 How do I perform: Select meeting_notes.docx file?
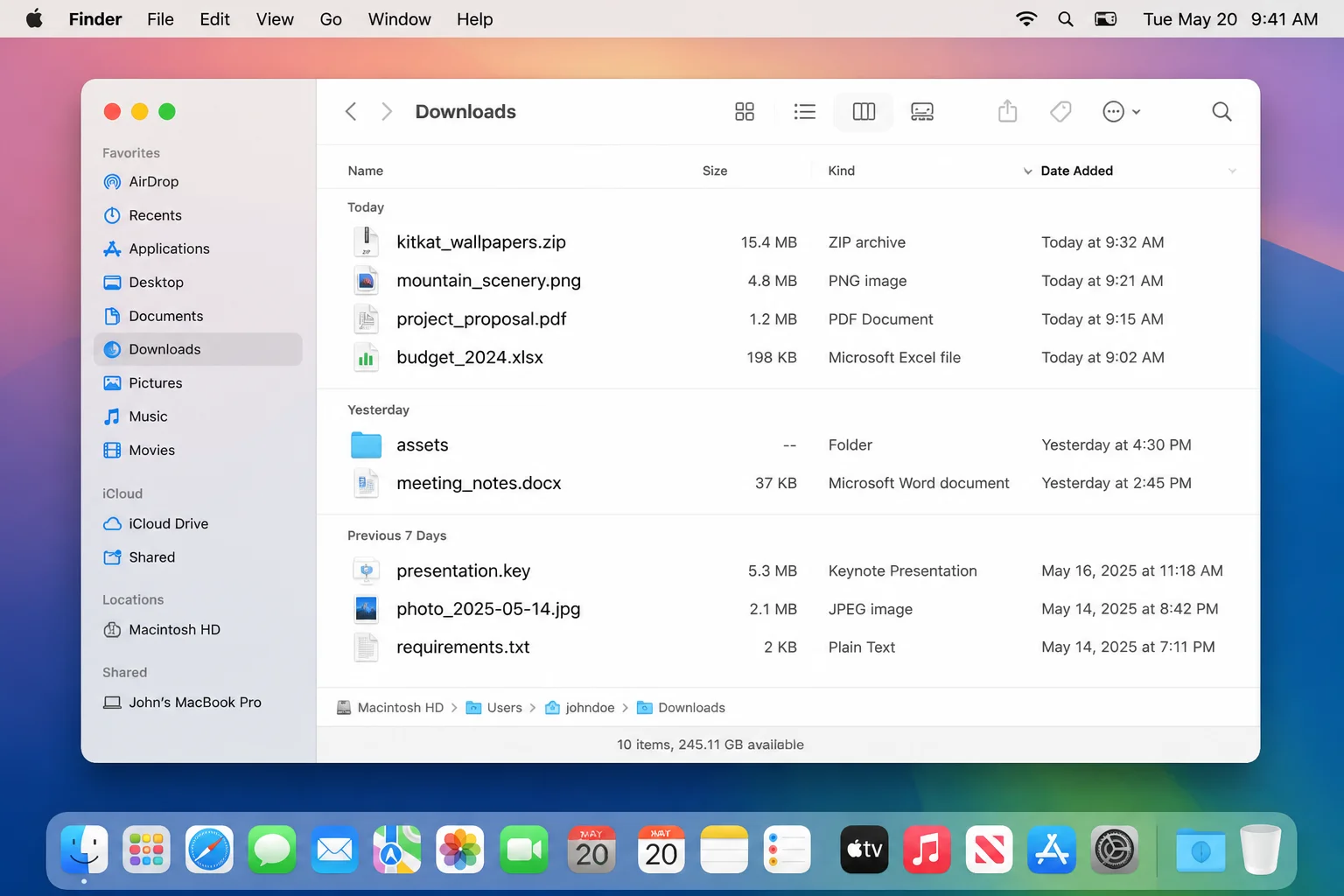pyautogui.click(x=787, y=483)
